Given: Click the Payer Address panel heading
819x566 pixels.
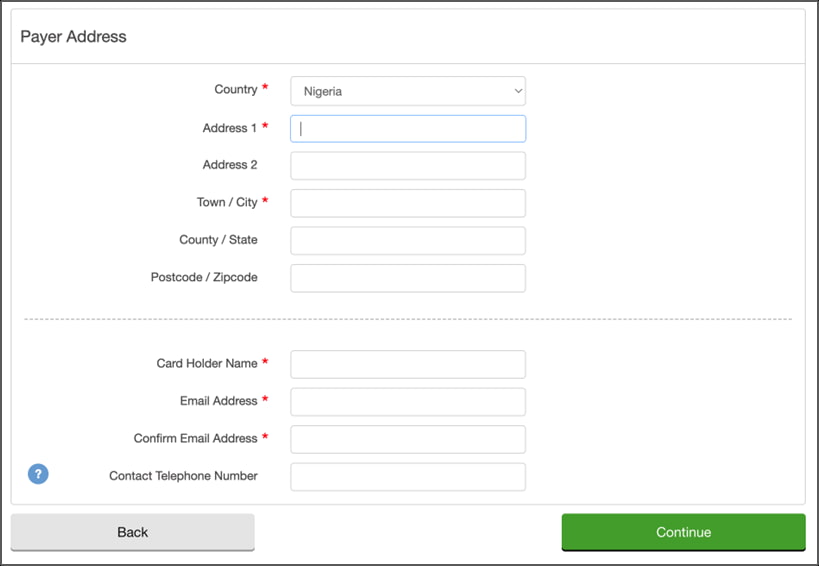Looking at the screenshot, I should point(74,37).
